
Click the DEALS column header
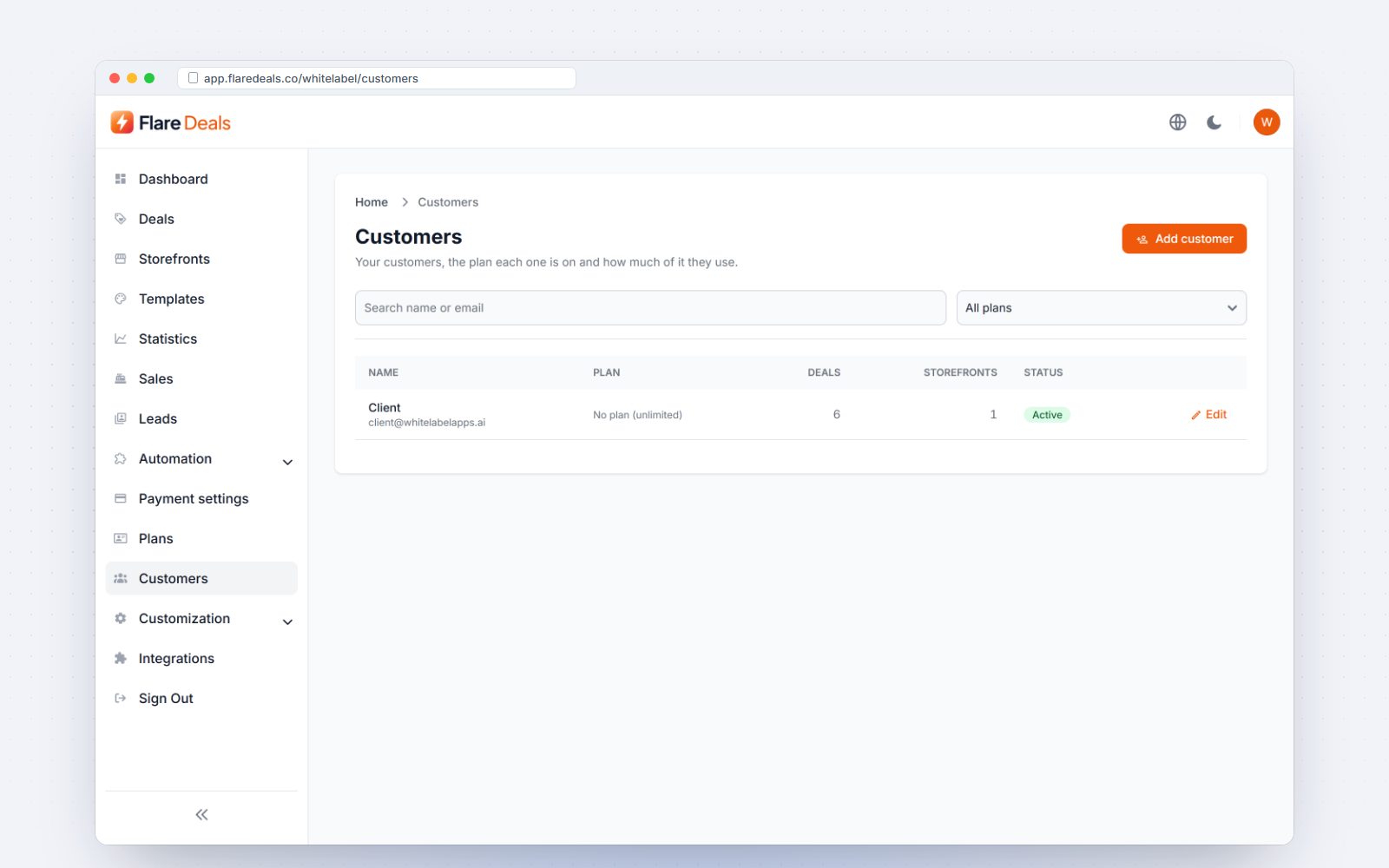[824, 372]
